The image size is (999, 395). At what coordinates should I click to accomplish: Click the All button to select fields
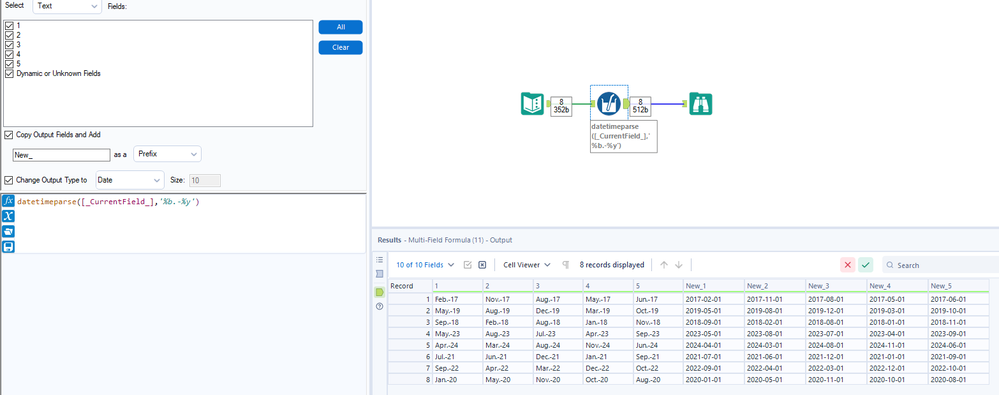pos(341,27)
